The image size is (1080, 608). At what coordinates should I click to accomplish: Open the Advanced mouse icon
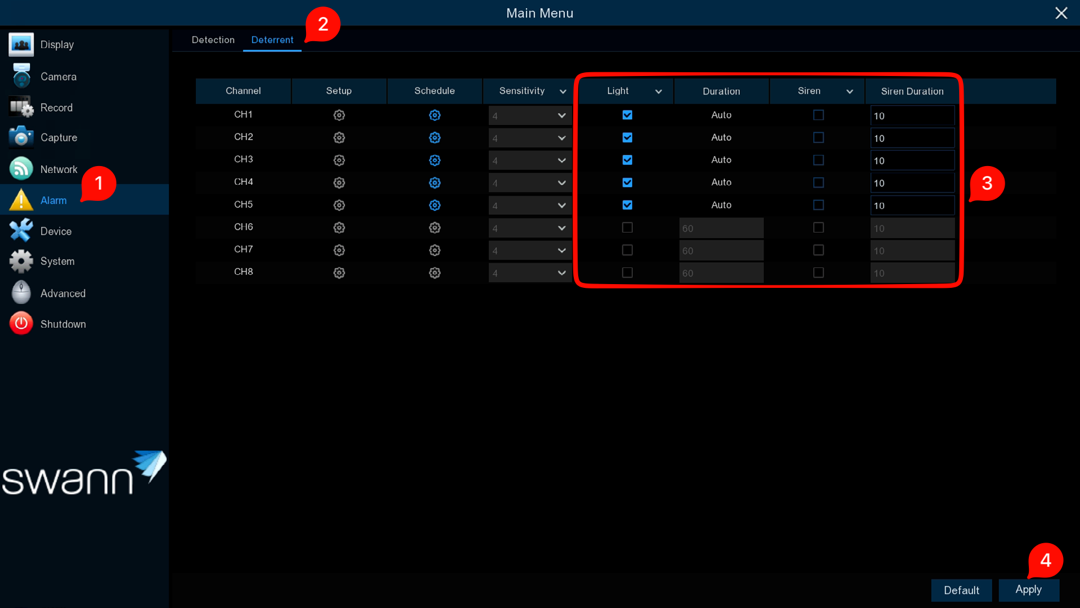[x=21, y=293]
